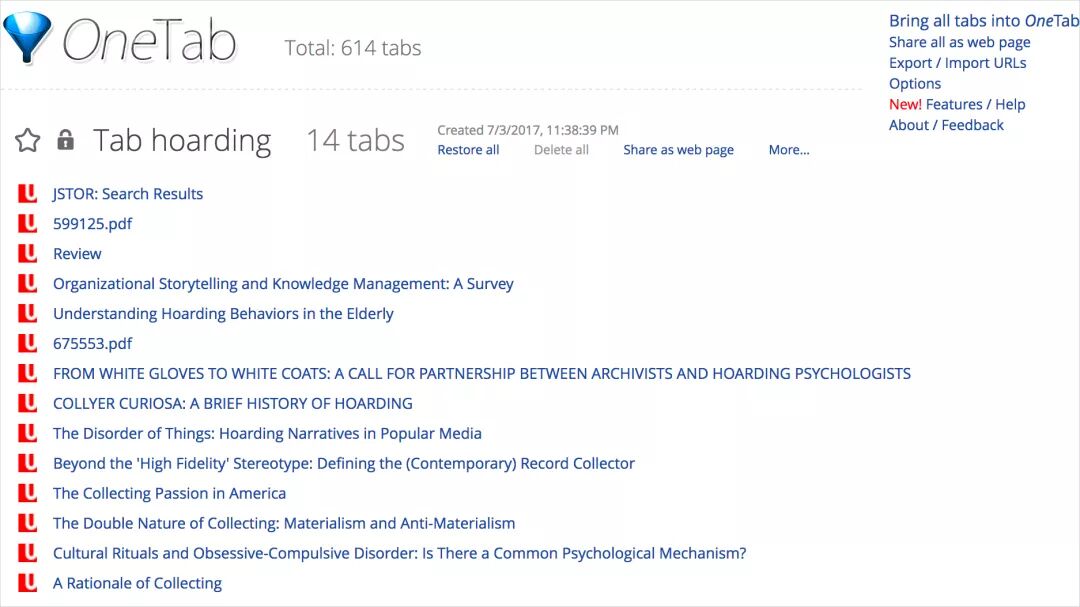Click favicon beside Beyond the 'High Fidelity' entry
Viewport: 1080px width, 607px height.
(28, 463)
